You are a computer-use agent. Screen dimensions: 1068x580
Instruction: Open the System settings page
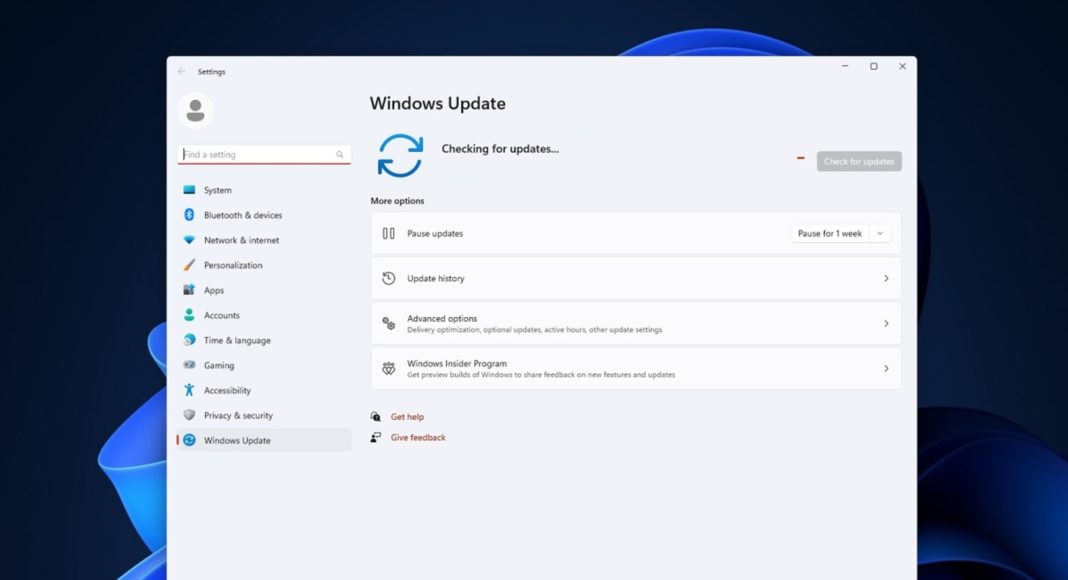[264, 190]
